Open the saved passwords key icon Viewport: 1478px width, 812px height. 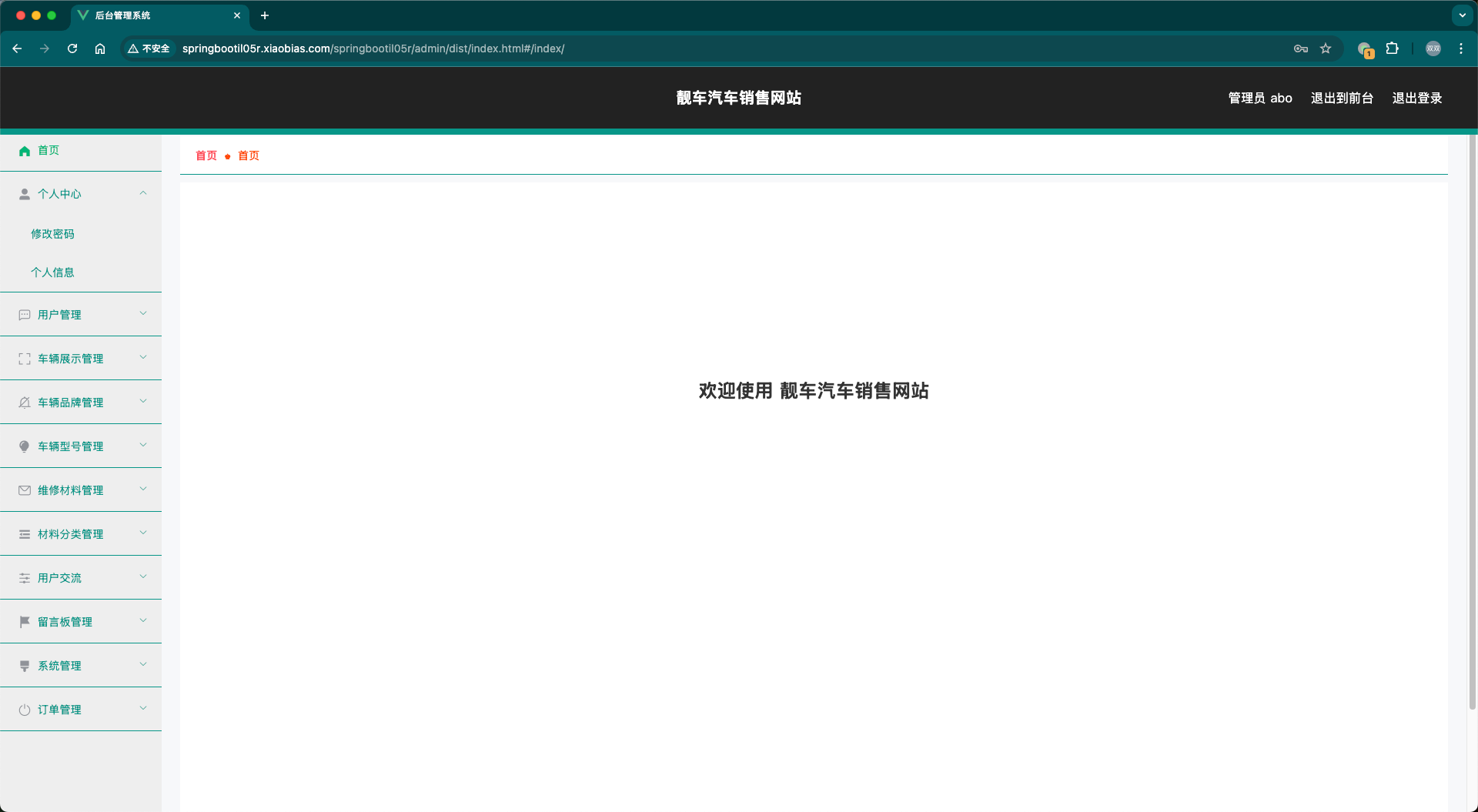(x=1301, y=48)
